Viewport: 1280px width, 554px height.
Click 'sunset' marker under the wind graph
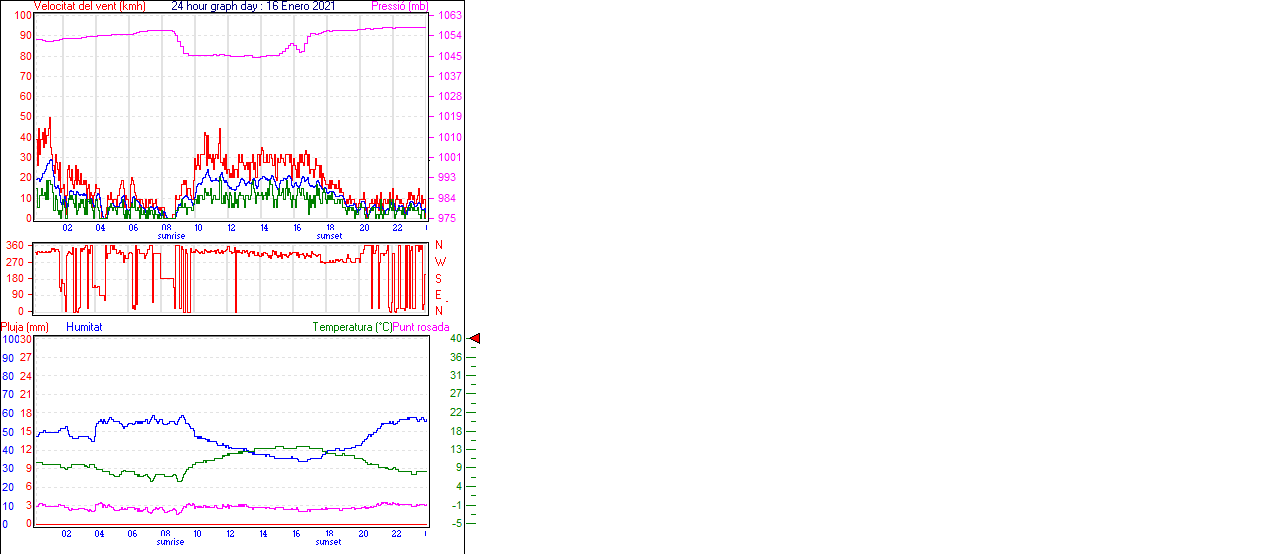(329, 236)
